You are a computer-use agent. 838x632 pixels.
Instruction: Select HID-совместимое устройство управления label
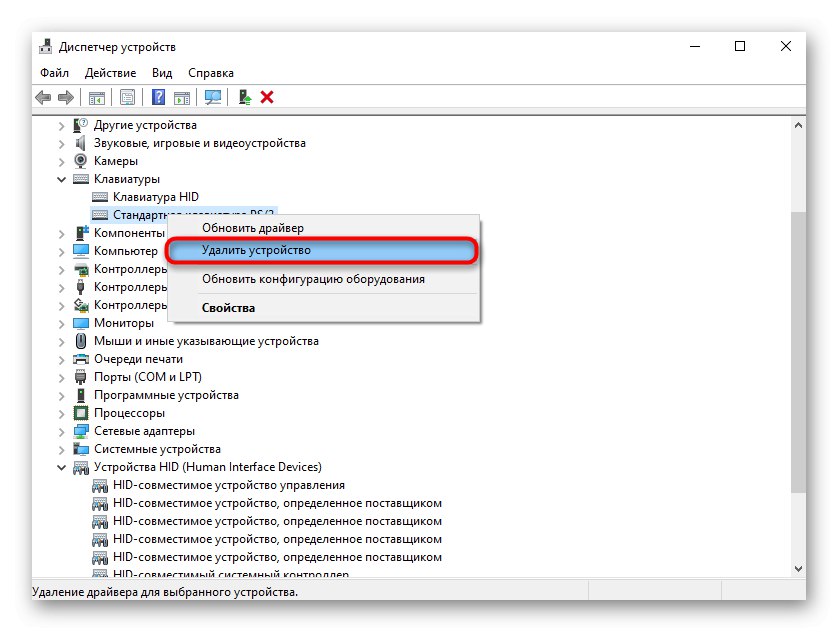tap(229, 485)
